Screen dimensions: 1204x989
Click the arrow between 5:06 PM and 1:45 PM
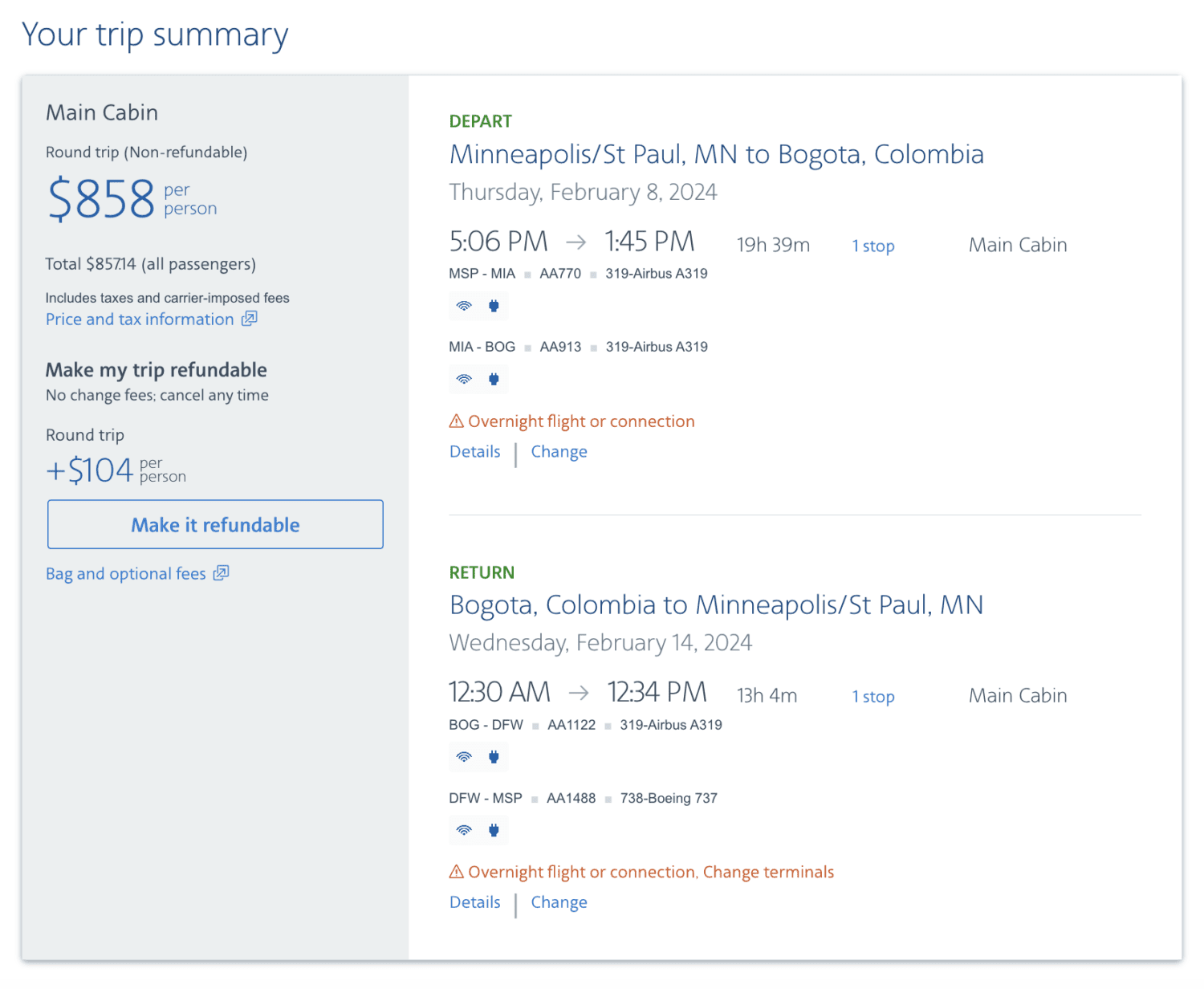575,240
